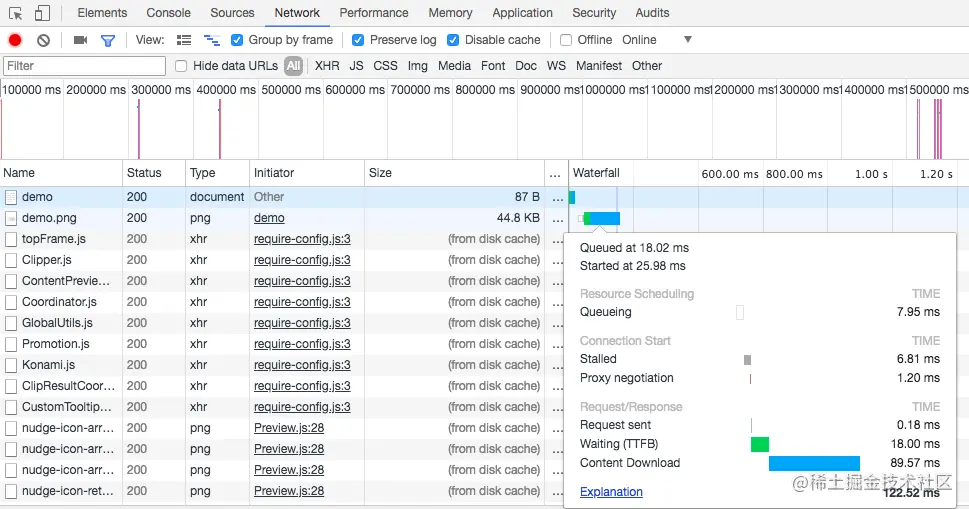Tick the checkbox beside Konami.js
This screenshot has height=509, width=969.
(11, 365)
